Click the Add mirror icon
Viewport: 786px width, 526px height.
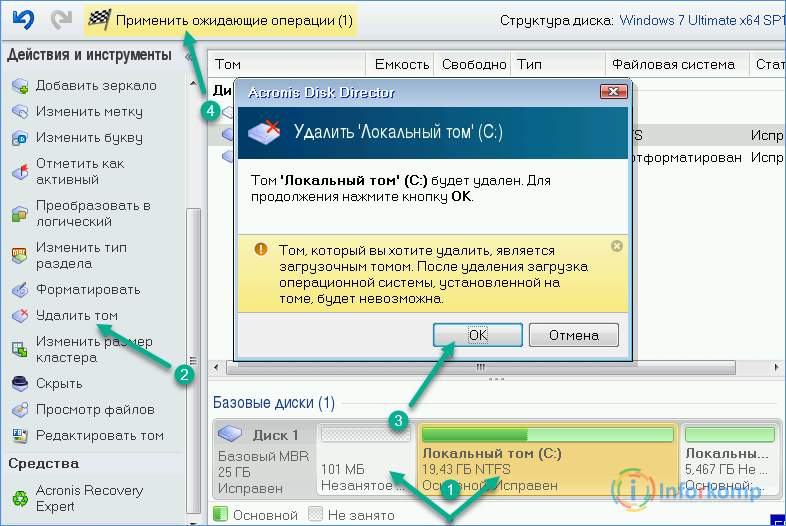pyautogui.click(x=20, y=86)
